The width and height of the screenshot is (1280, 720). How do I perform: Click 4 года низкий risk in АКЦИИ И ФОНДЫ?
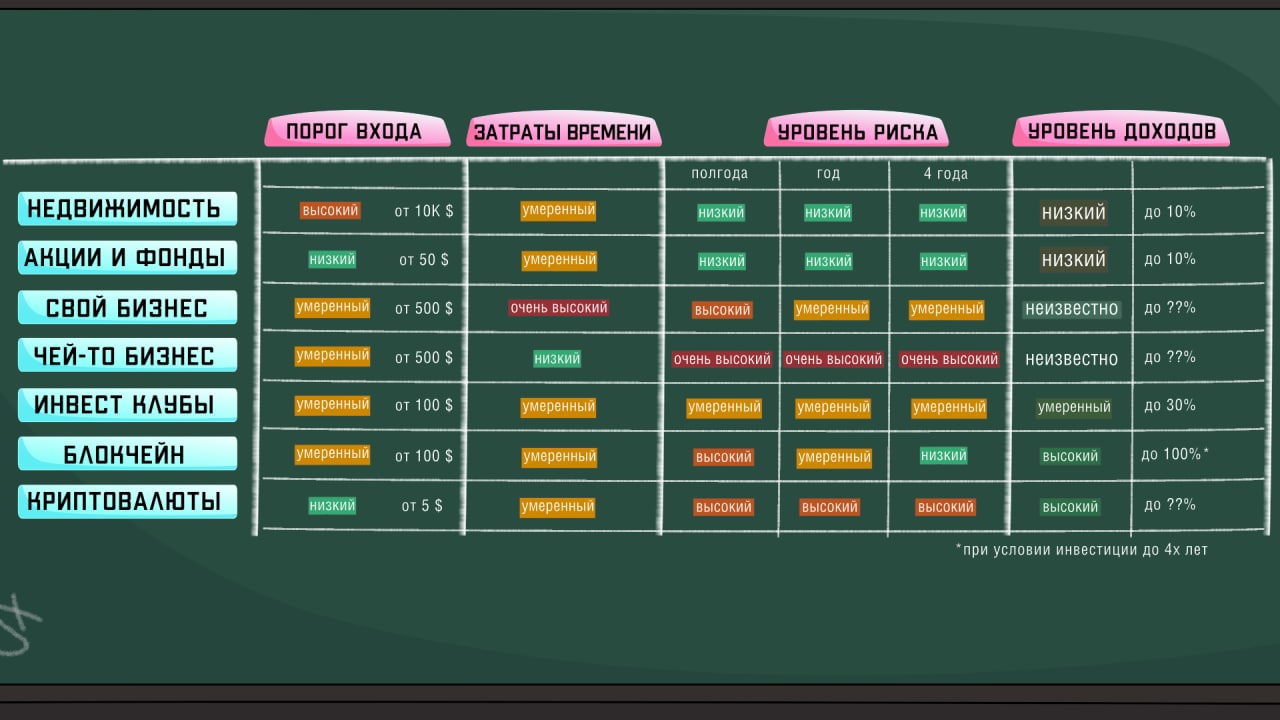[x=943, y=261]
